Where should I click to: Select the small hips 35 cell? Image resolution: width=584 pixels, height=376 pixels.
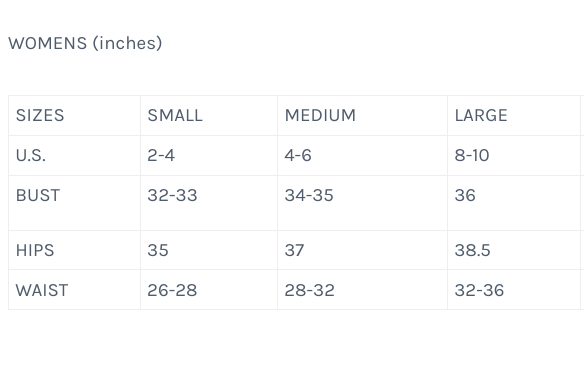tap(209, 250)
